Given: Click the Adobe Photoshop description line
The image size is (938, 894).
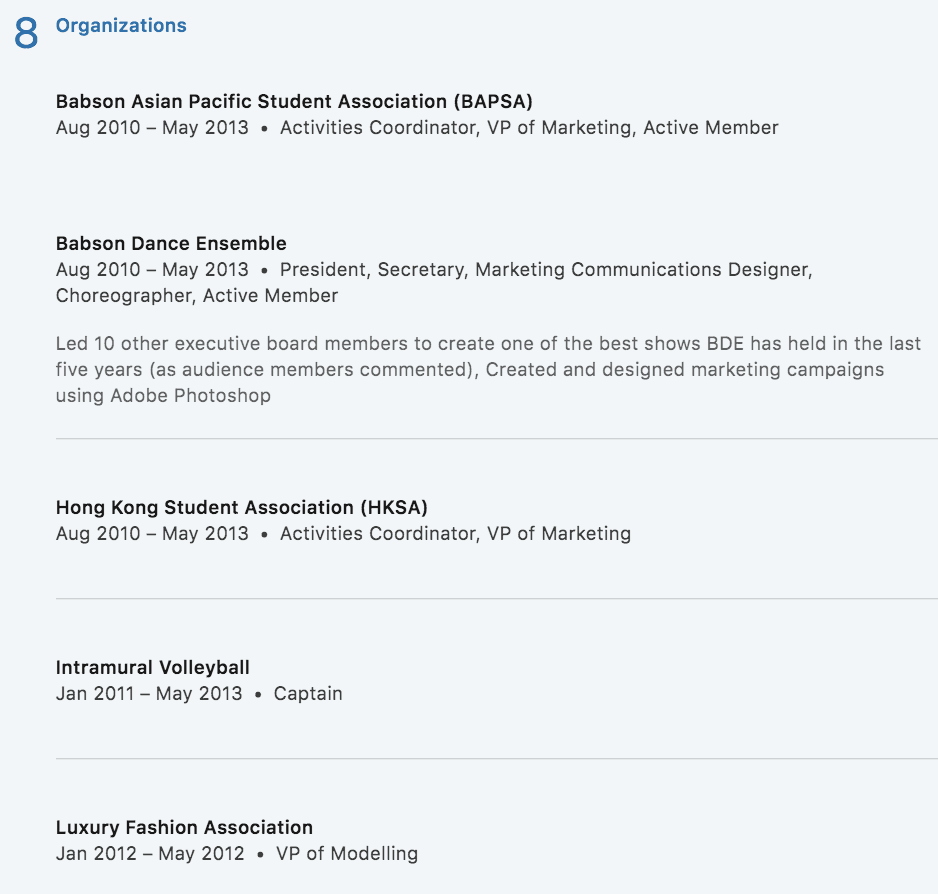Looking at the screenshot, I should [x=163, y=396].
